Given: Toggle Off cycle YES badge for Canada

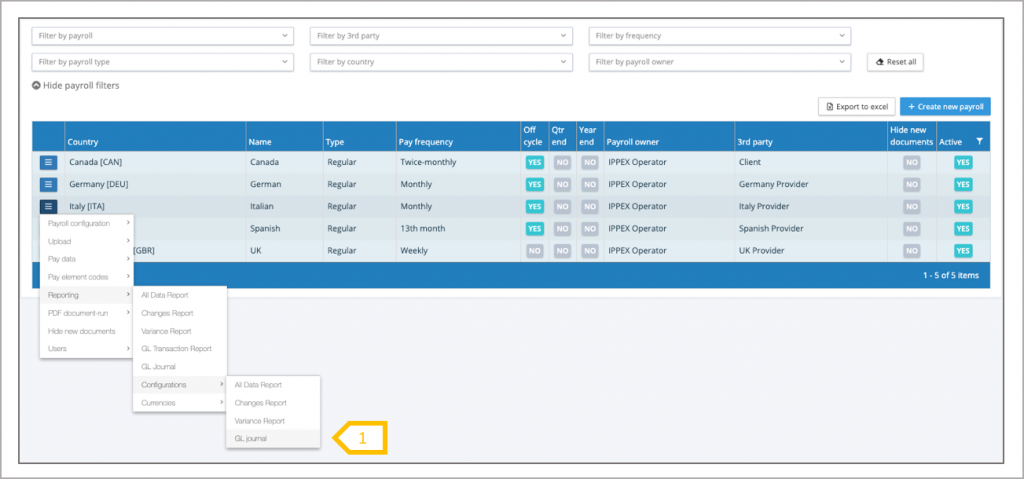Looking at the screenshot, I should pyautogui.click(x=534, y=161).
